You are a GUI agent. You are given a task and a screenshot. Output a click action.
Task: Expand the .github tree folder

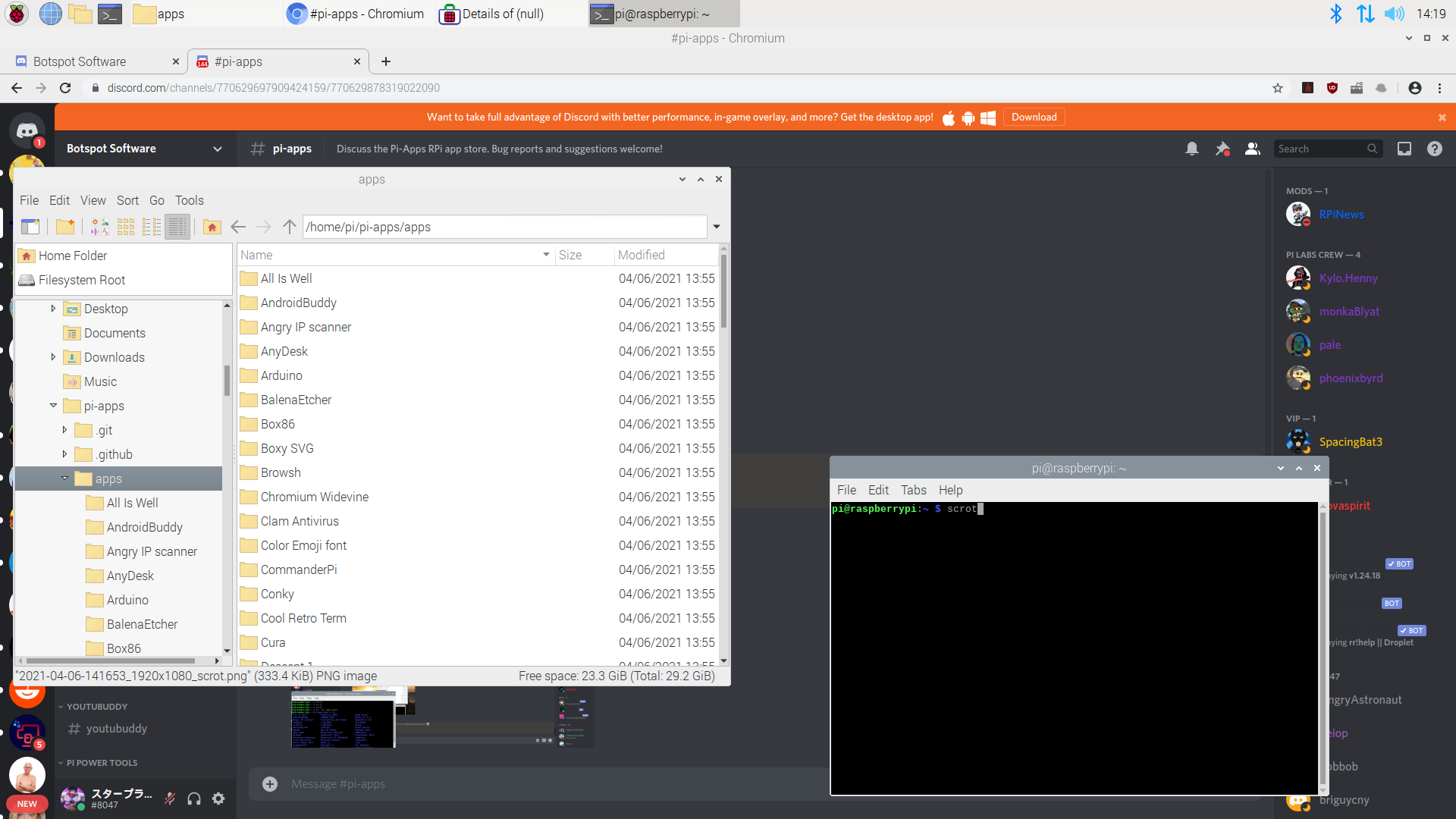coord(64,454)
